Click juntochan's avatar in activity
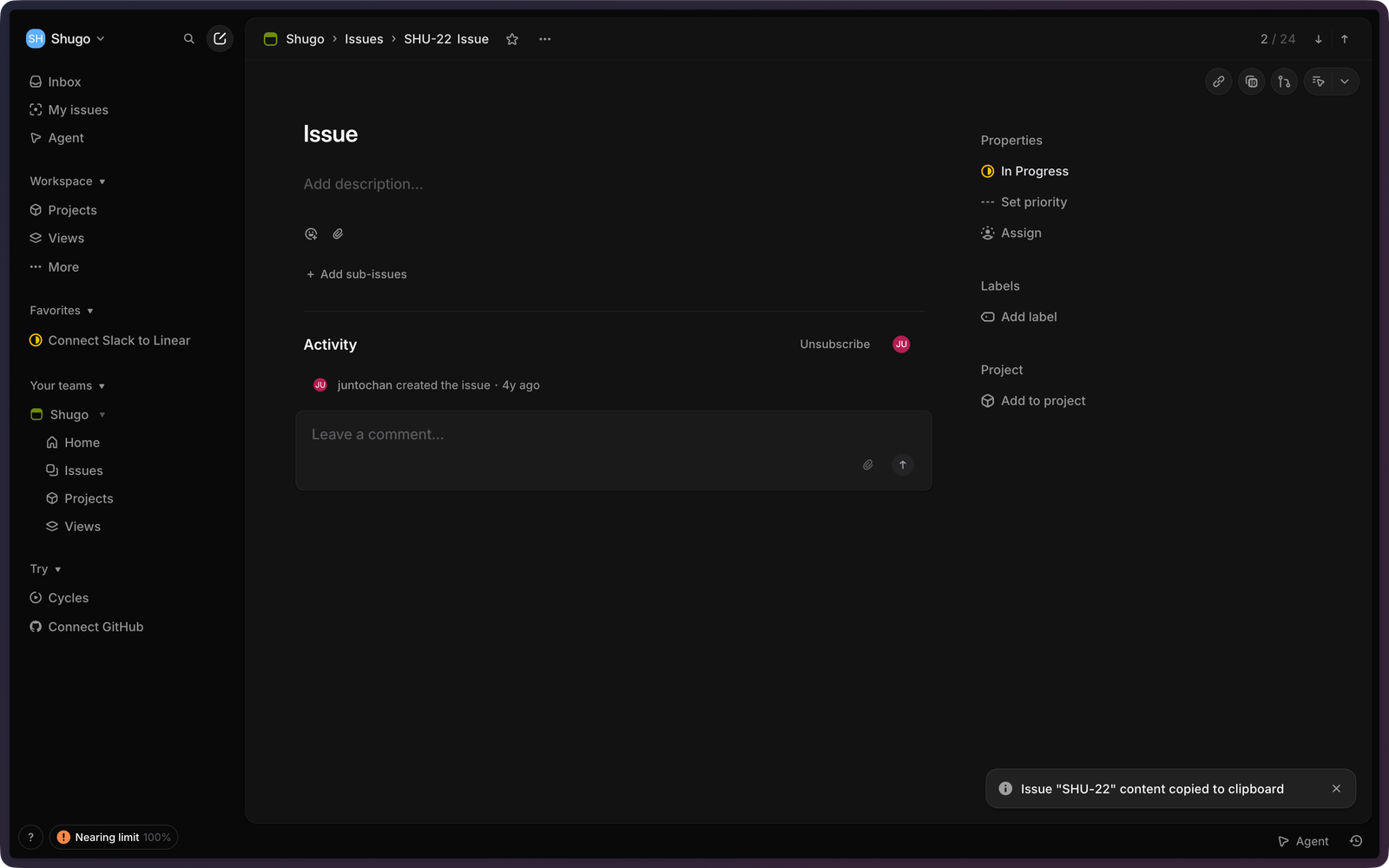This screenshot has height=868, width=1389. (320, 385)
